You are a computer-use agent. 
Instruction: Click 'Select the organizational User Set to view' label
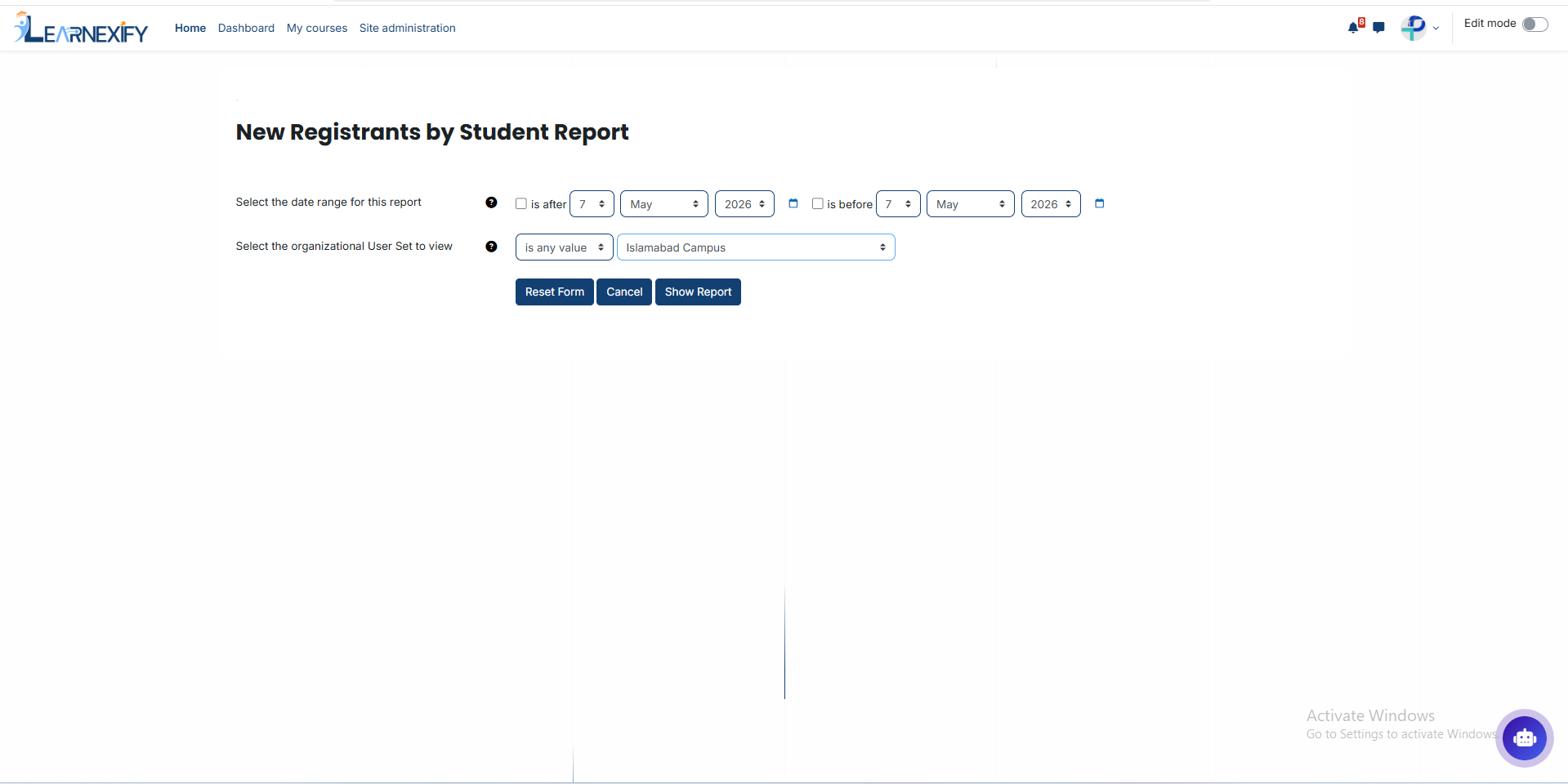tap(344, 247)
